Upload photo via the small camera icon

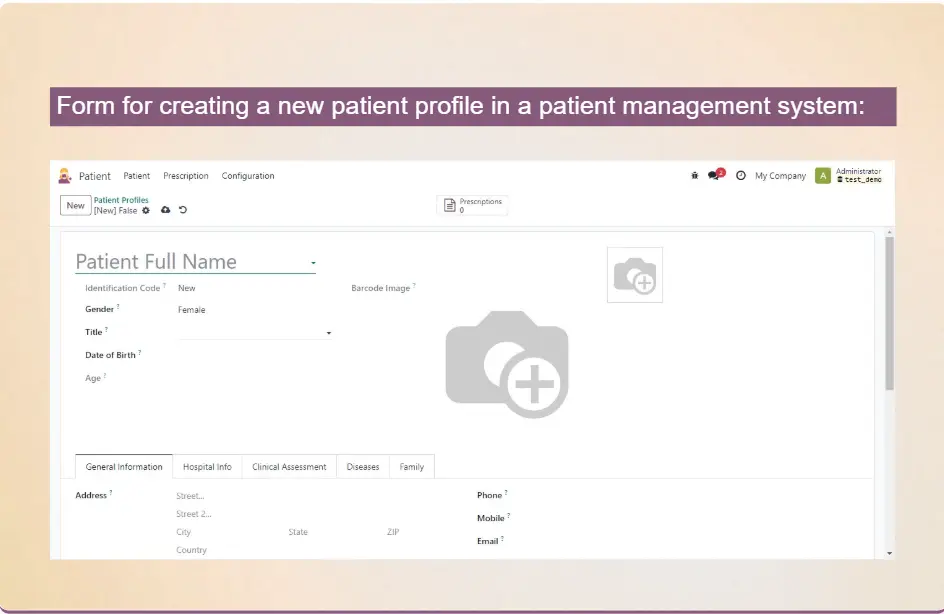(634, 275)
